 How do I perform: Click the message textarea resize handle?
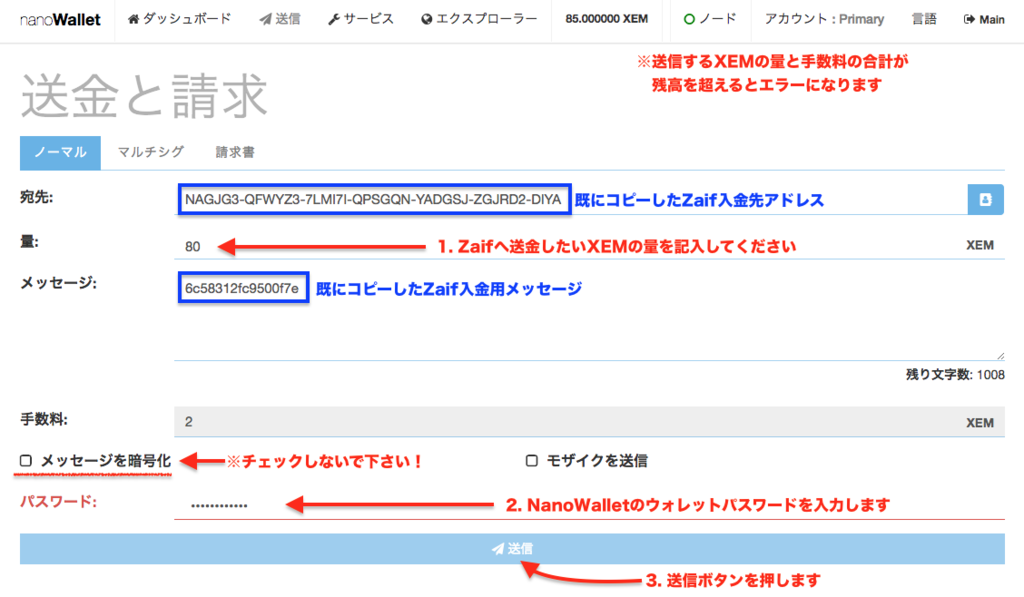pyautogui.click(x=1000, y=356)
